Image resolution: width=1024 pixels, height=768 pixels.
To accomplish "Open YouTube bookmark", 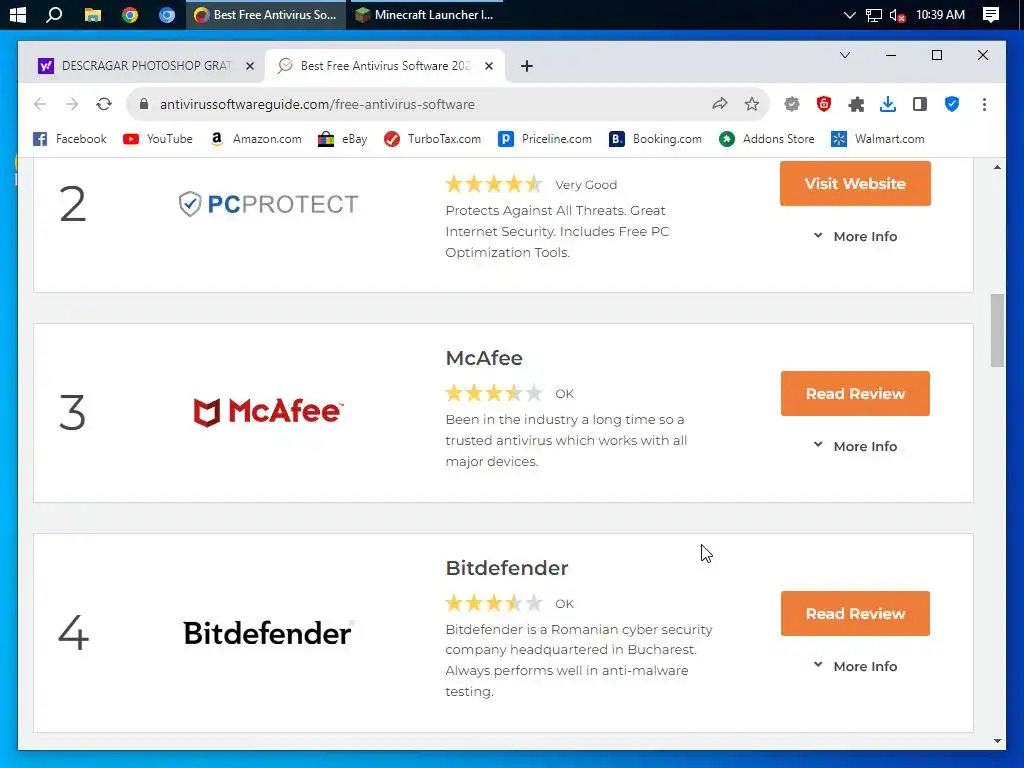I will (158, 139).
